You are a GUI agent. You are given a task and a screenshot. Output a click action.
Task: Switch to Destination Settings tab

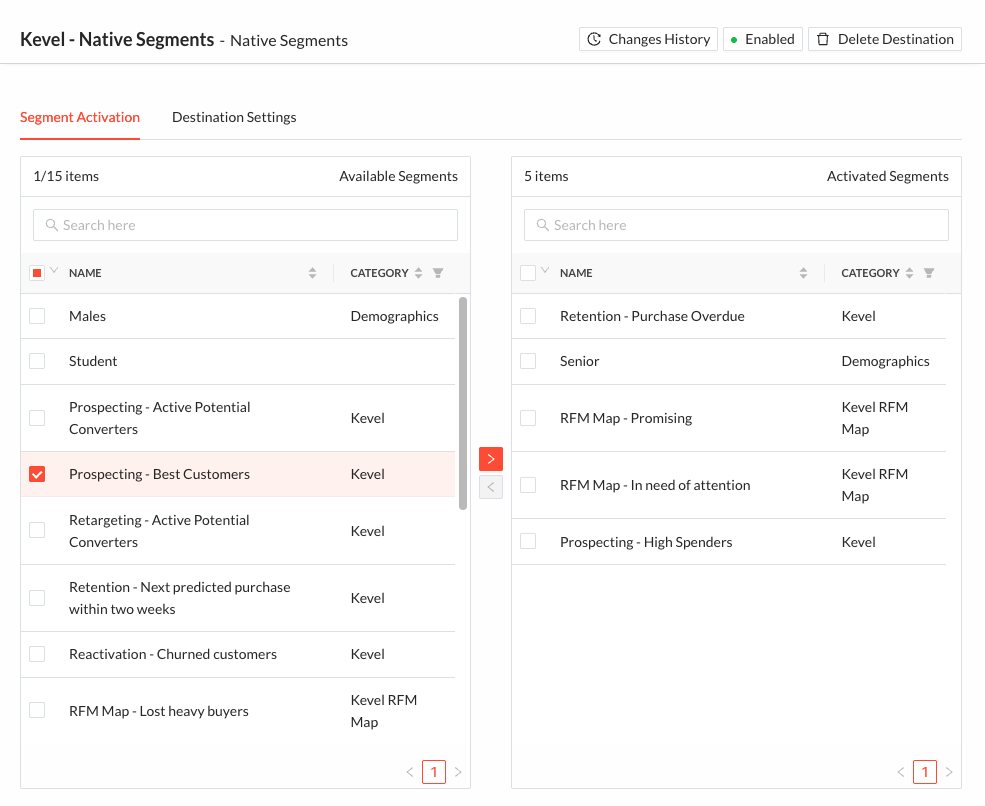(x=234, y=117)
